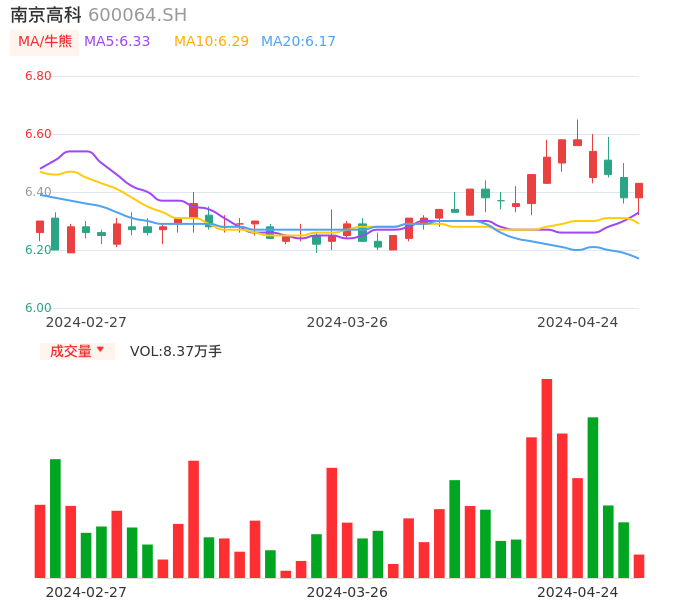Click the MA/牛熊 indicator button
The image size is (686, 606).
click(45, 42)
